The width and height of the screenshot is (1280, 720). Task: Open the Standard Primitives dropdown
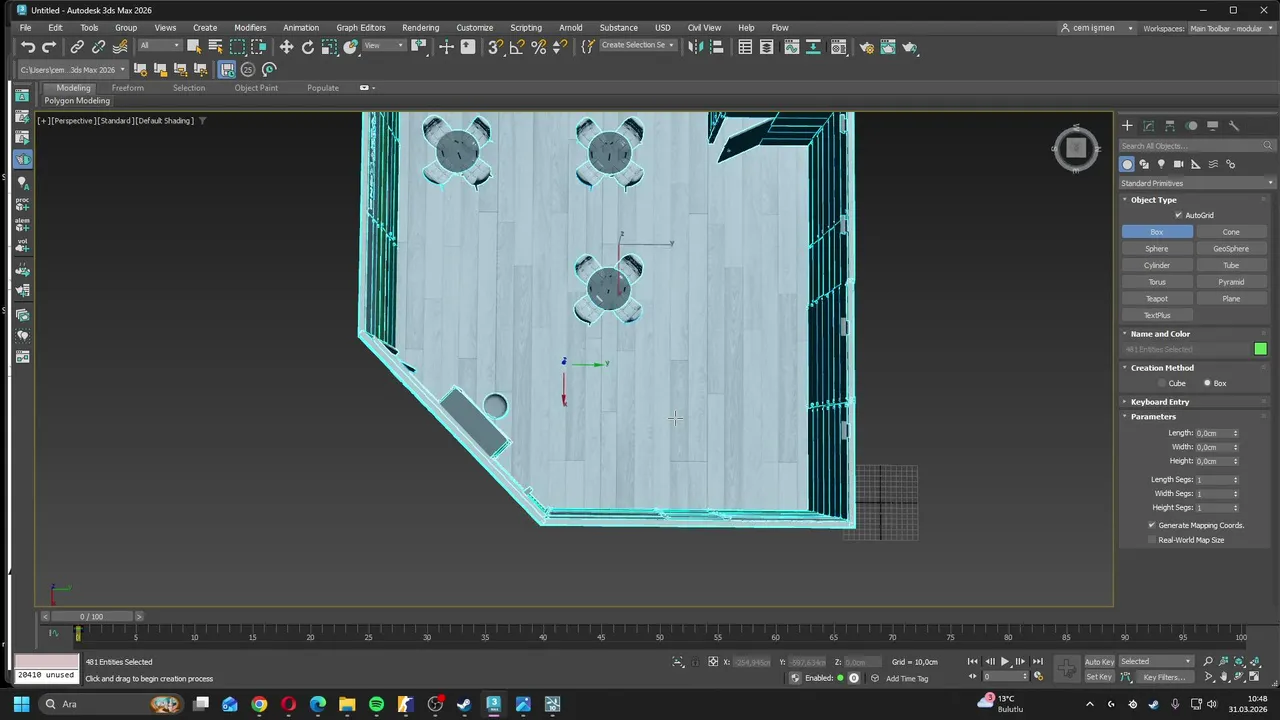coord(1196,183)
